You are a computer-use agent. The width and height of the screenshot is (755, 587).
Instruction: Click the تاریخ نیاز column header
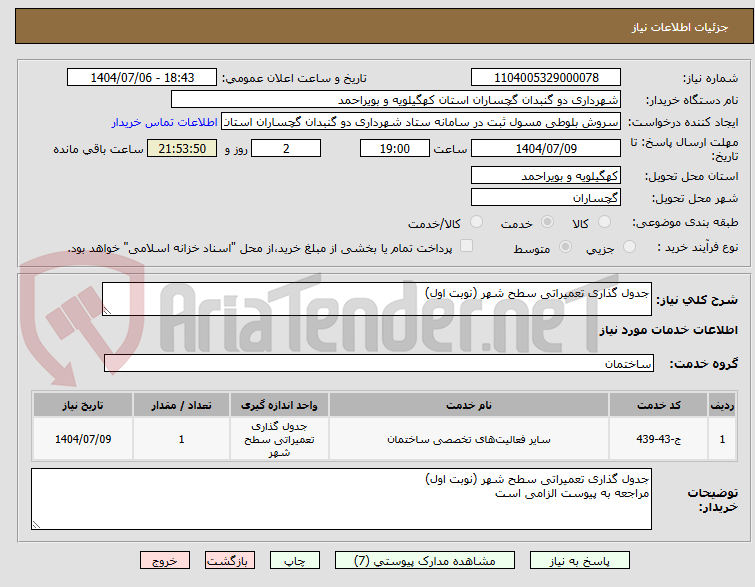pos(83,405)
